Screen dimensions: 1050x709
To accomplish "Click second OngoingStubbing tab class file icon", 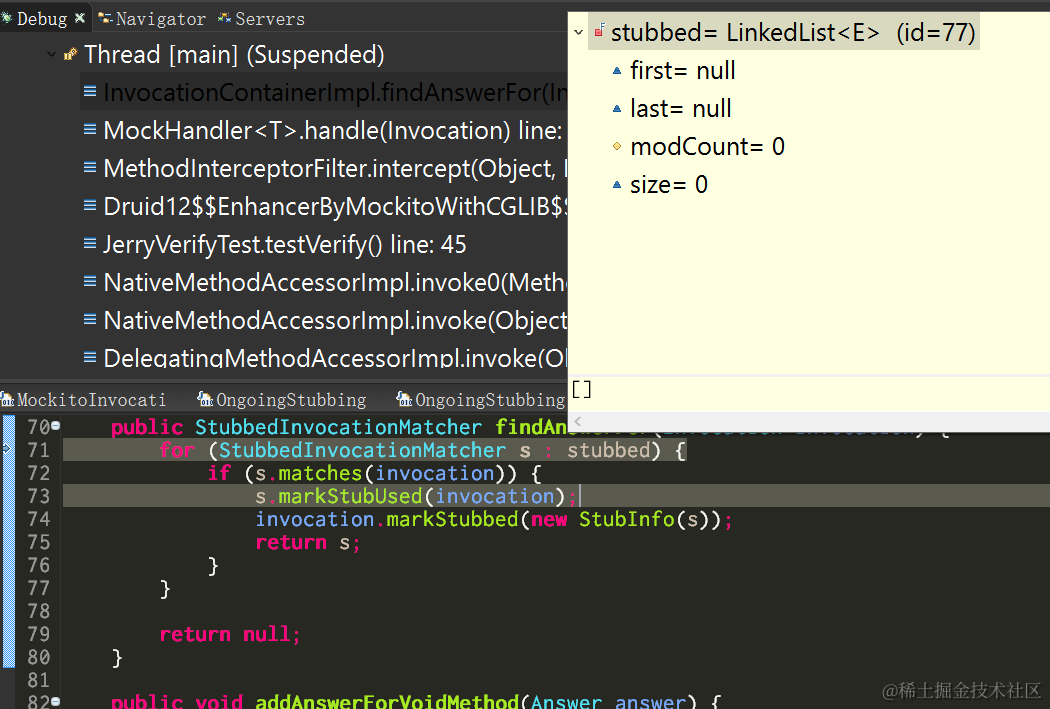I will 404,399.
